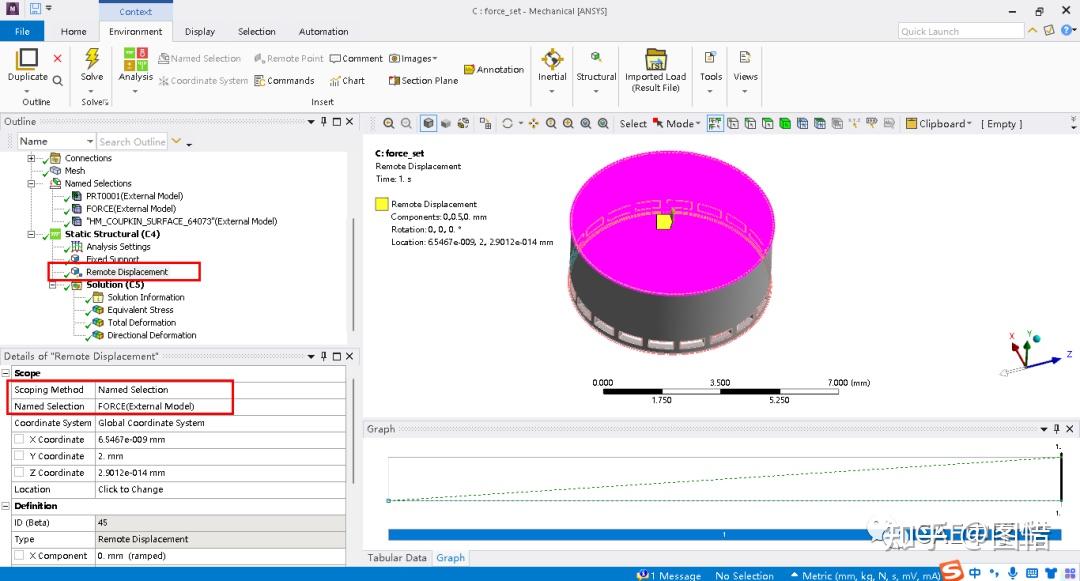Check the X Coordinate checkbox
This screenshot has width=1080, height=581.
pos(19,440)
